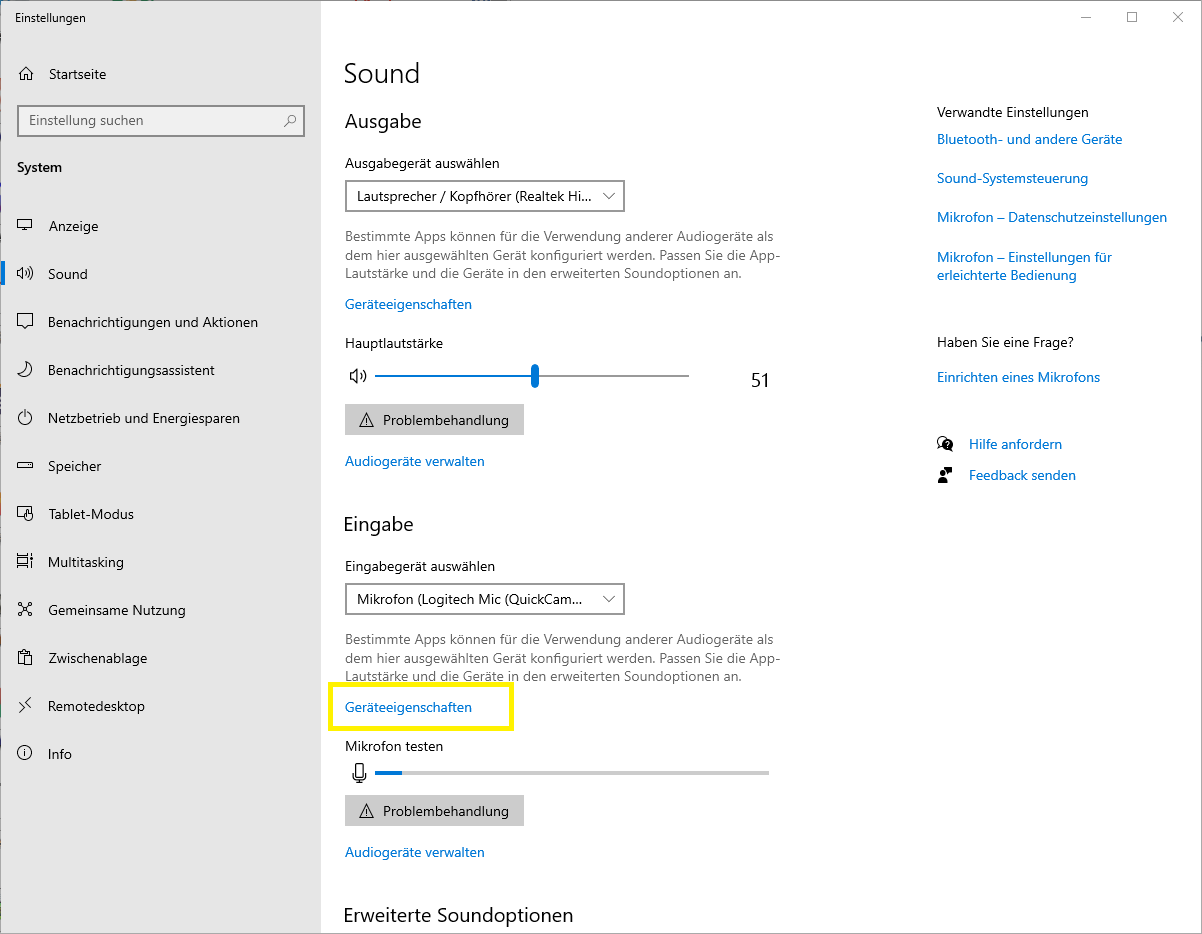Click the Hilfe anfordern chat icon
The height and width of the screenshot is (934, 1202).
click(x=945, y=444)
